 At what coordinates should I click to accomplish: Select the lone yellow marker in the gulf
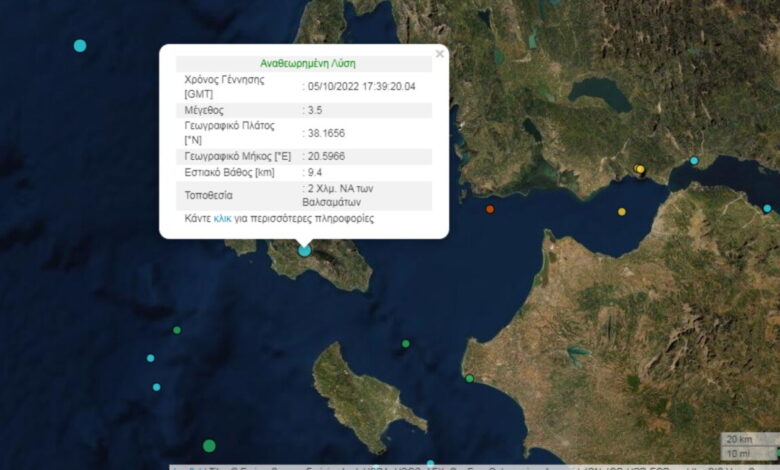pyautogui.click(x=622, y=211)
